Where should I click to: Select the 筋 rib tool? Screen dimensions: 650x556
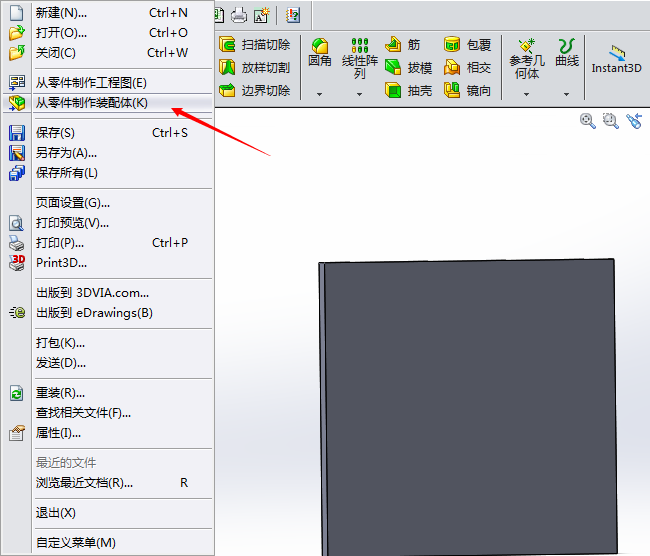pos(403,44)
